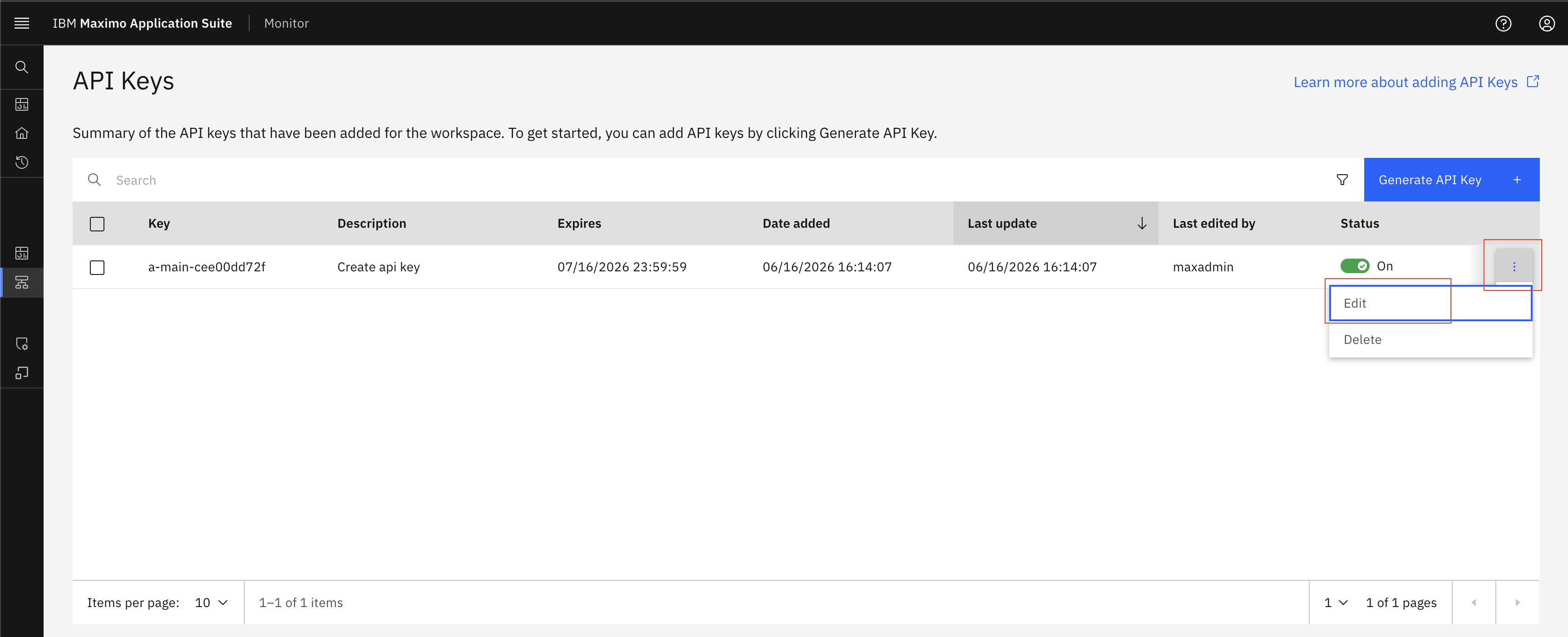
Task: Open the lower dashboard icon in sidebar
Action: coord(22,253)
